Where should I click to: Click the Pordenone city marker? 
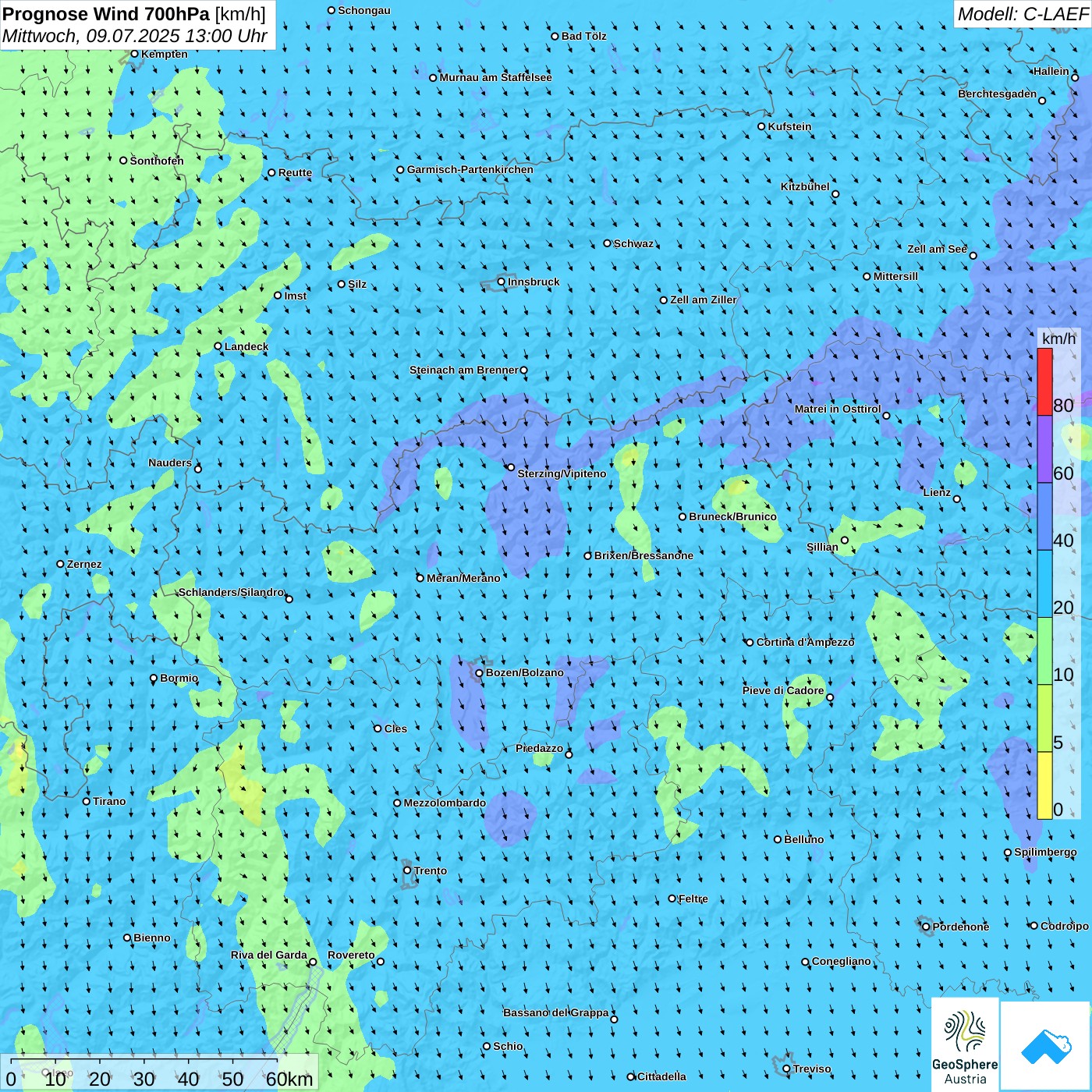(926, 927)
